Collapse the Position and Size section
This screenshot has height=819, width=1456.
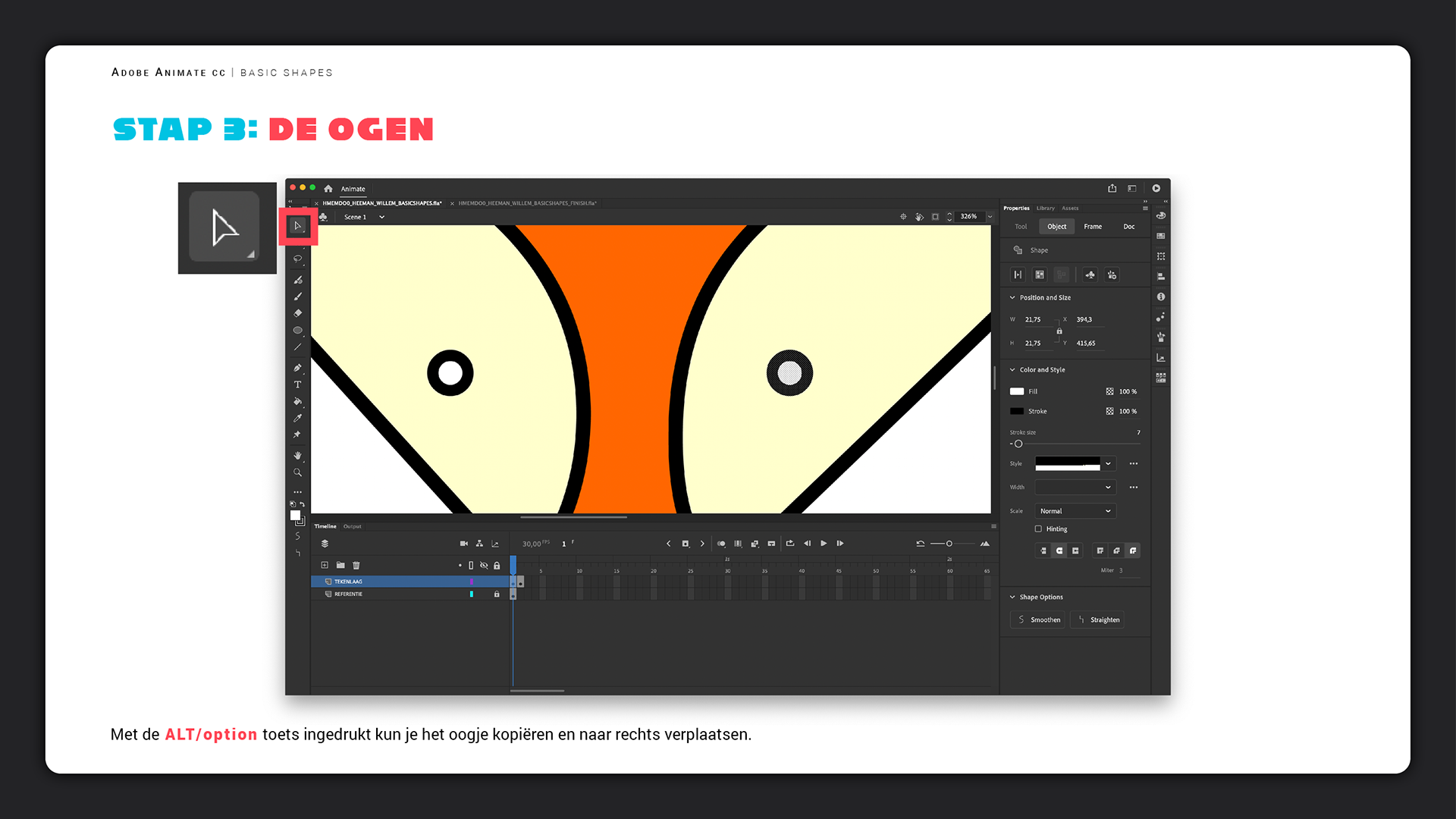click(x=1012, y=297)
